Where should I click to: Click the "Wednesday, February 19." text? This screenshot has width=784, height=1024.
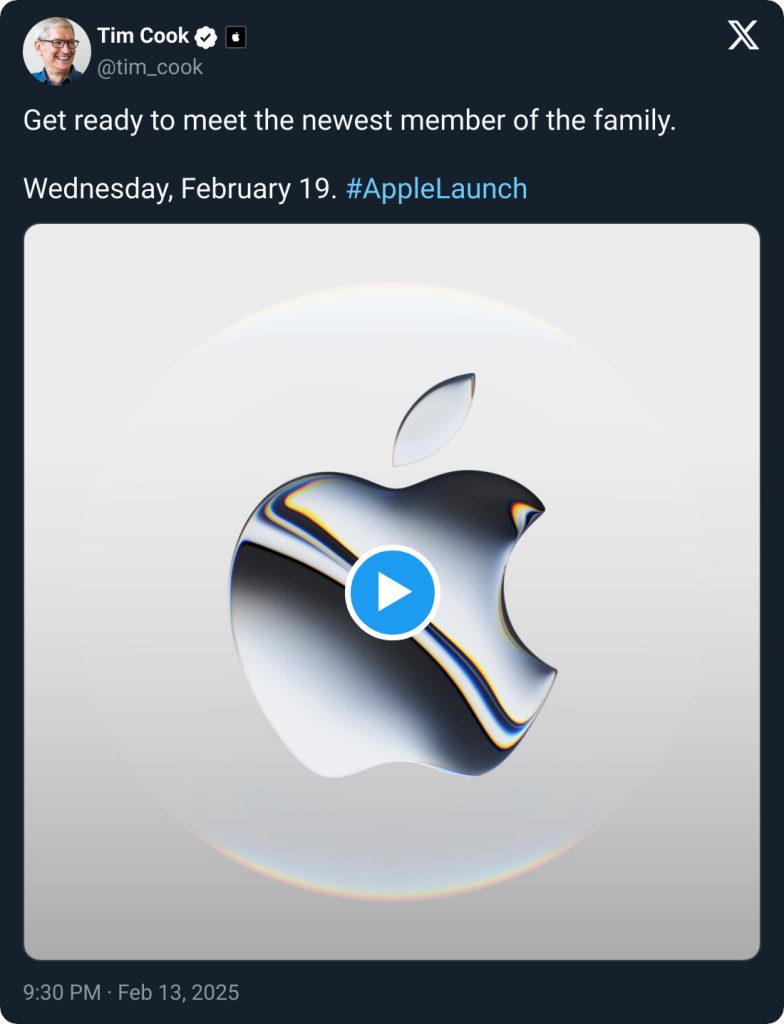180,188
